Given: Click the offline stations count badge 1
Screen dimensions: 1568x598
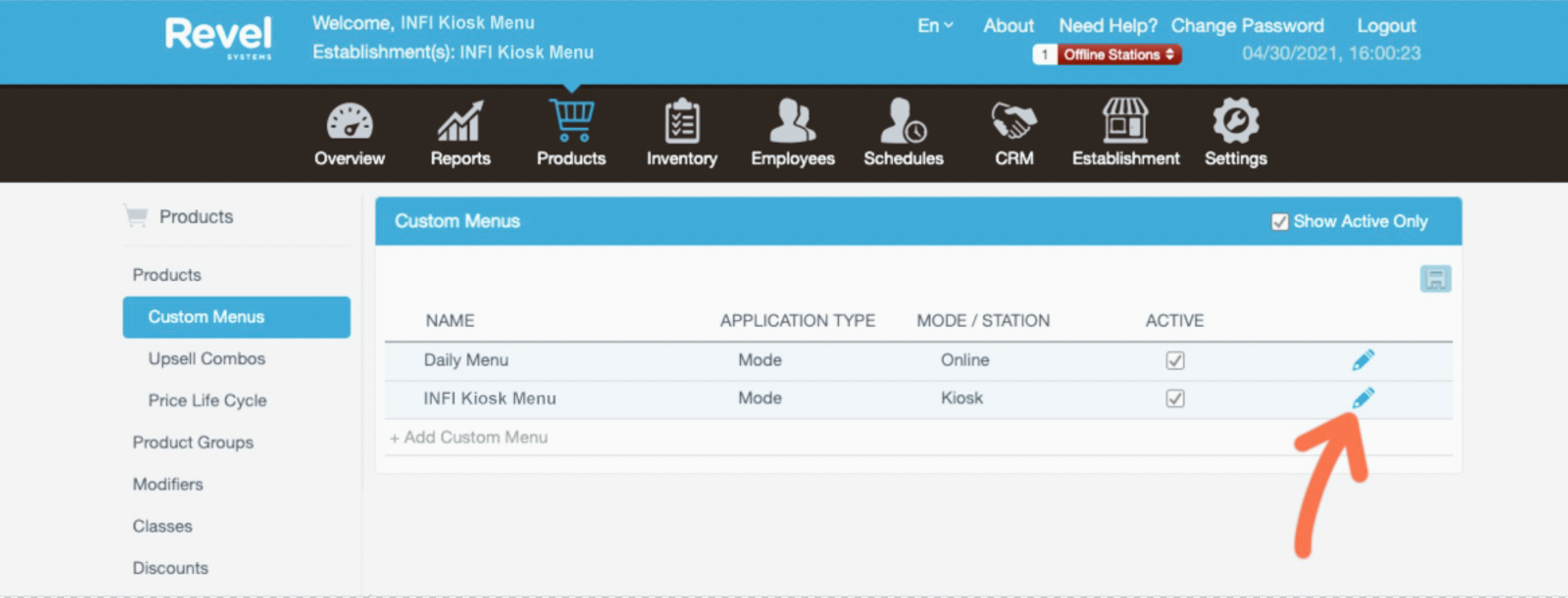Looking at the screenshot, I should 1045,55.
